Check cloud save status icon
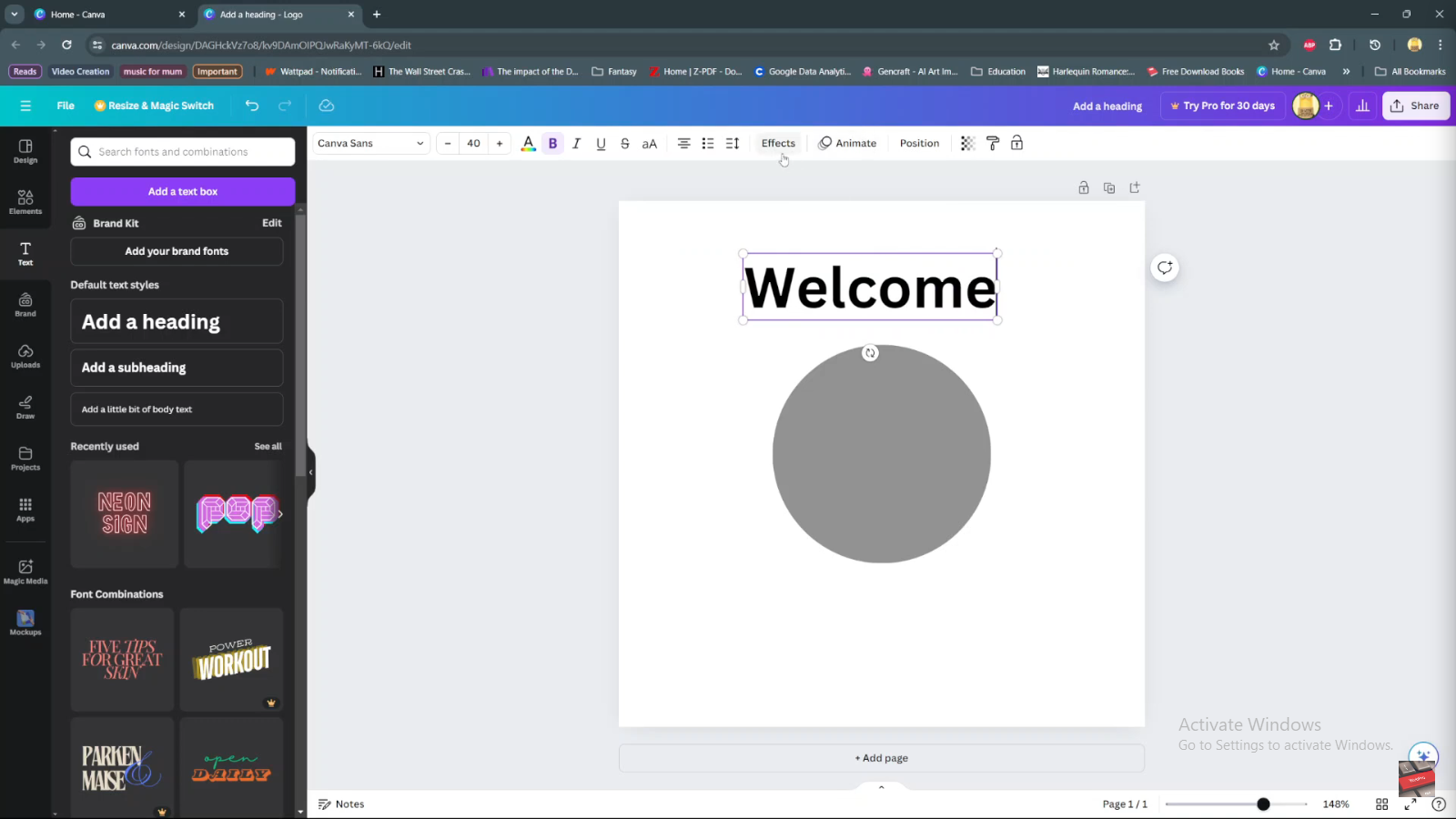Image resolution: width=1456 pixels, height=819 pixels. pos(327,106)
